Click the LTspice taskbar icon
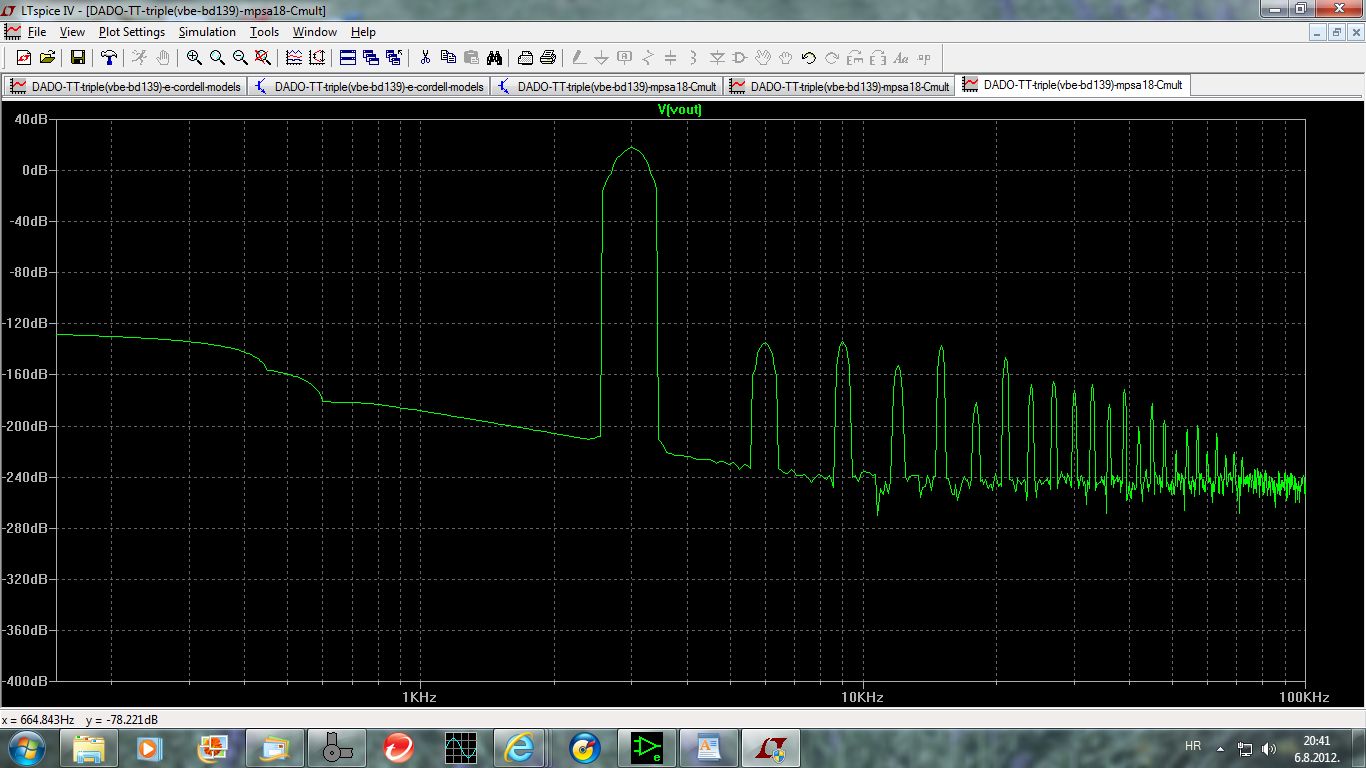The height and width of the screenshot is (768, 1366). tap(771, 747)
